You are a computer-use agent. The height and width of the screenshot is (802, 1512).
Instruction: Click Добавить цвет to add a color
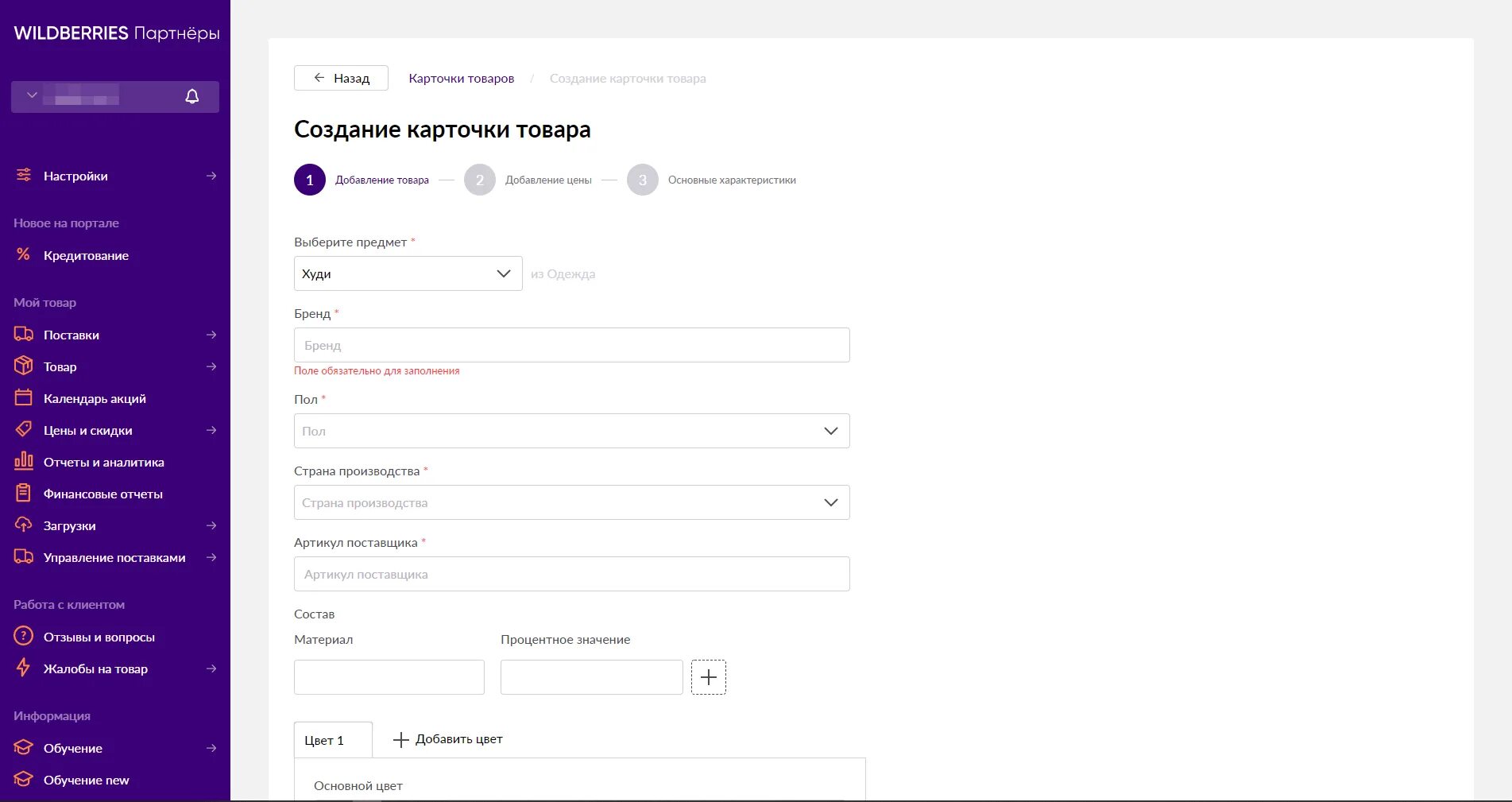tap(448, 739)
